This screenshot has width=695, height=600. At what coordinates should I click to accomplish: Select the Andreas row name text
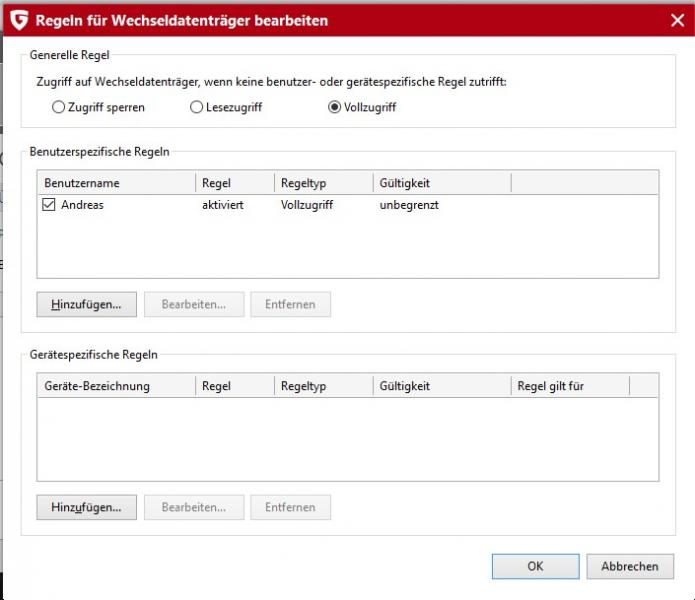pos(82,205)
